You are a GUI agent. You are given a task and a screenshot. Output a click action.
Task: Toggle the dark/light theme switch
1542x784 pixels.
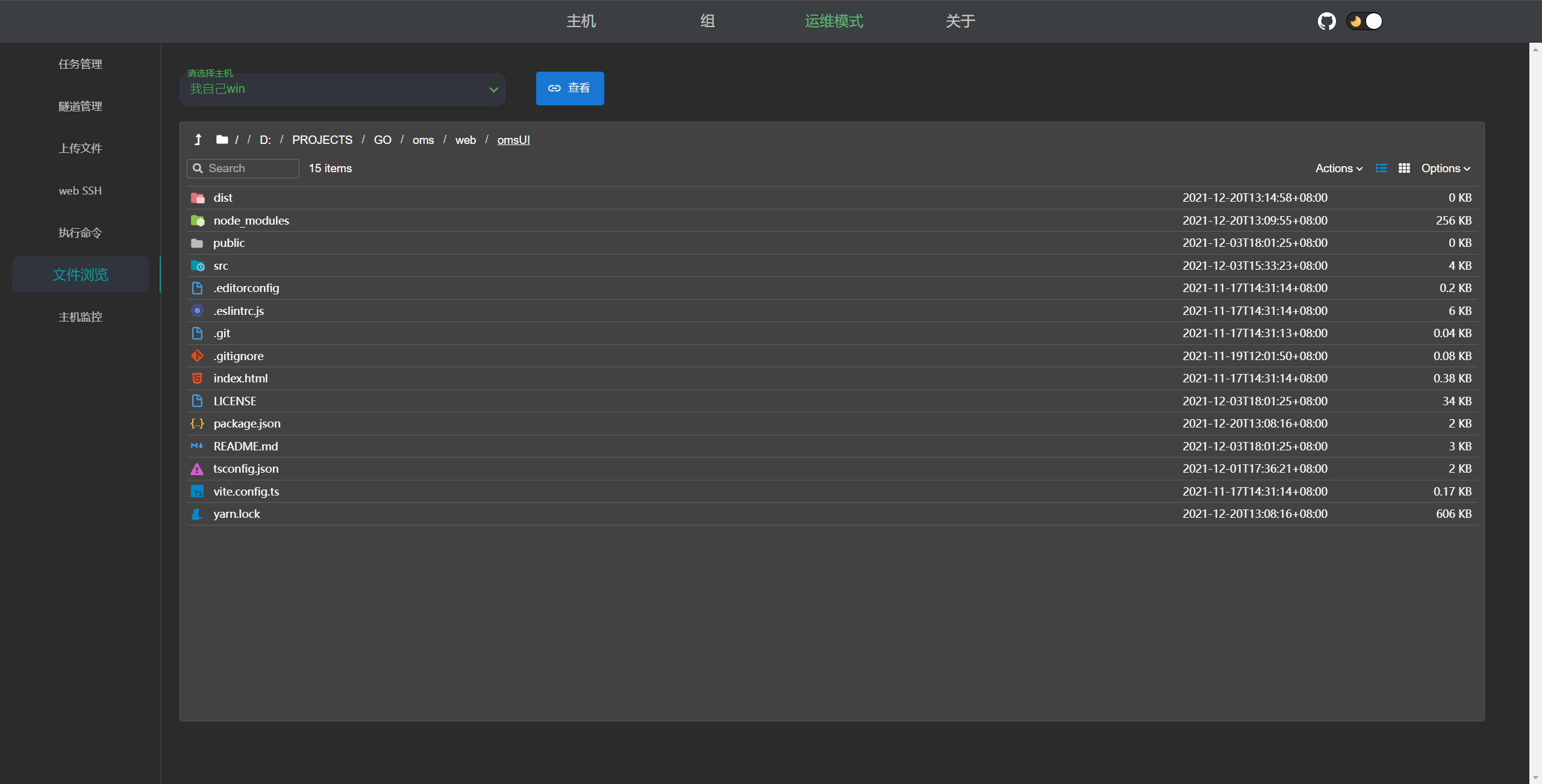click(1364, 22)
